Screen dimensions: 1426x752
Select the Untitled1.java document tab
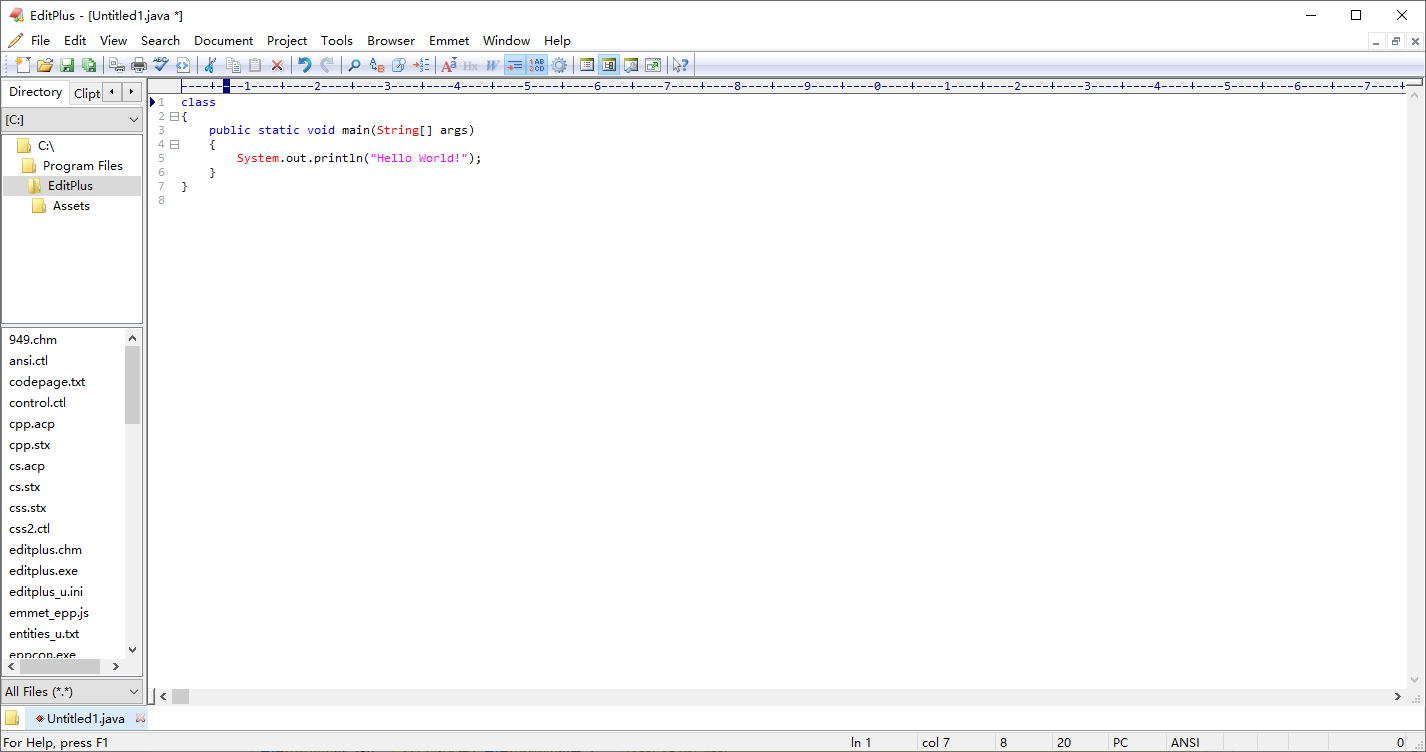pos(85,718)
